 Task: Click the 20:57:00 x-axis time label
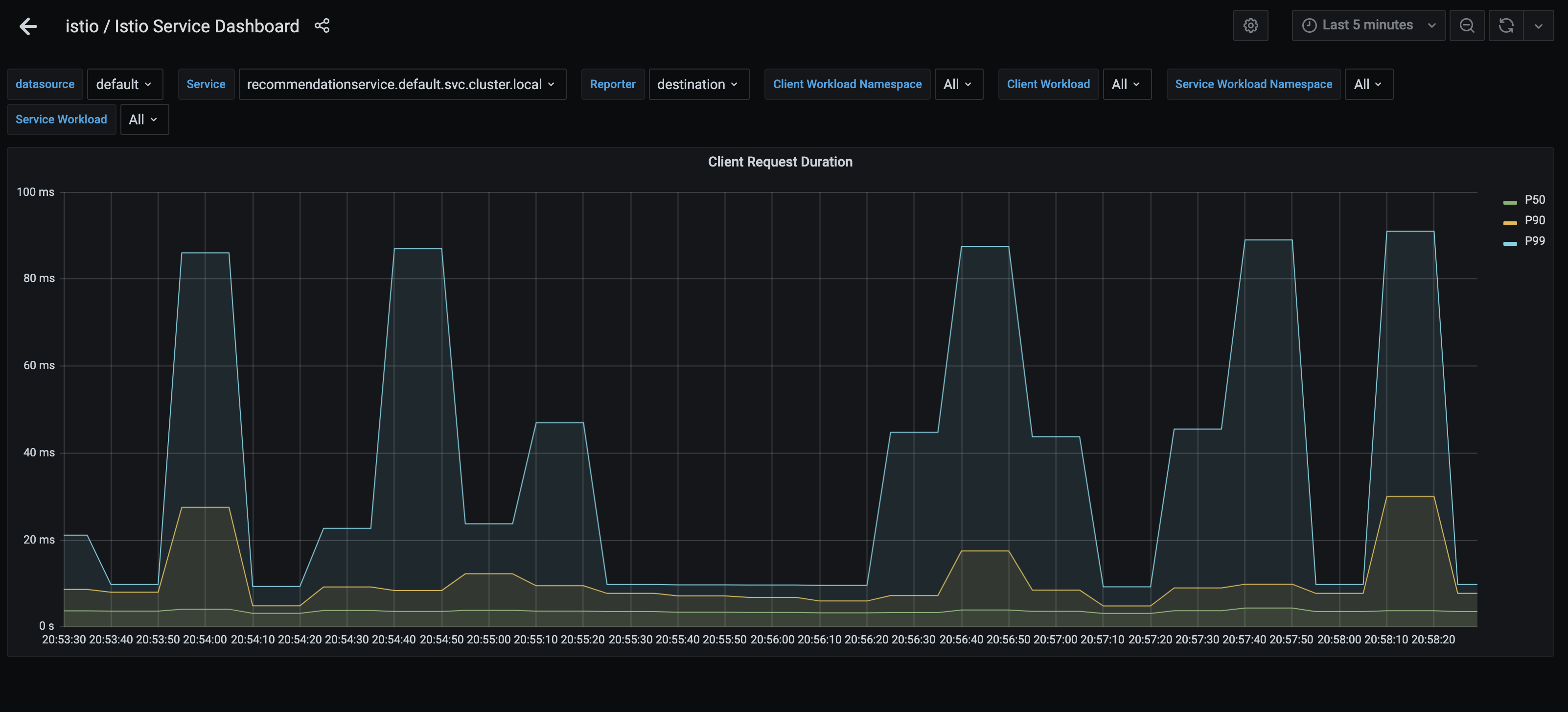pos(1056,640)
